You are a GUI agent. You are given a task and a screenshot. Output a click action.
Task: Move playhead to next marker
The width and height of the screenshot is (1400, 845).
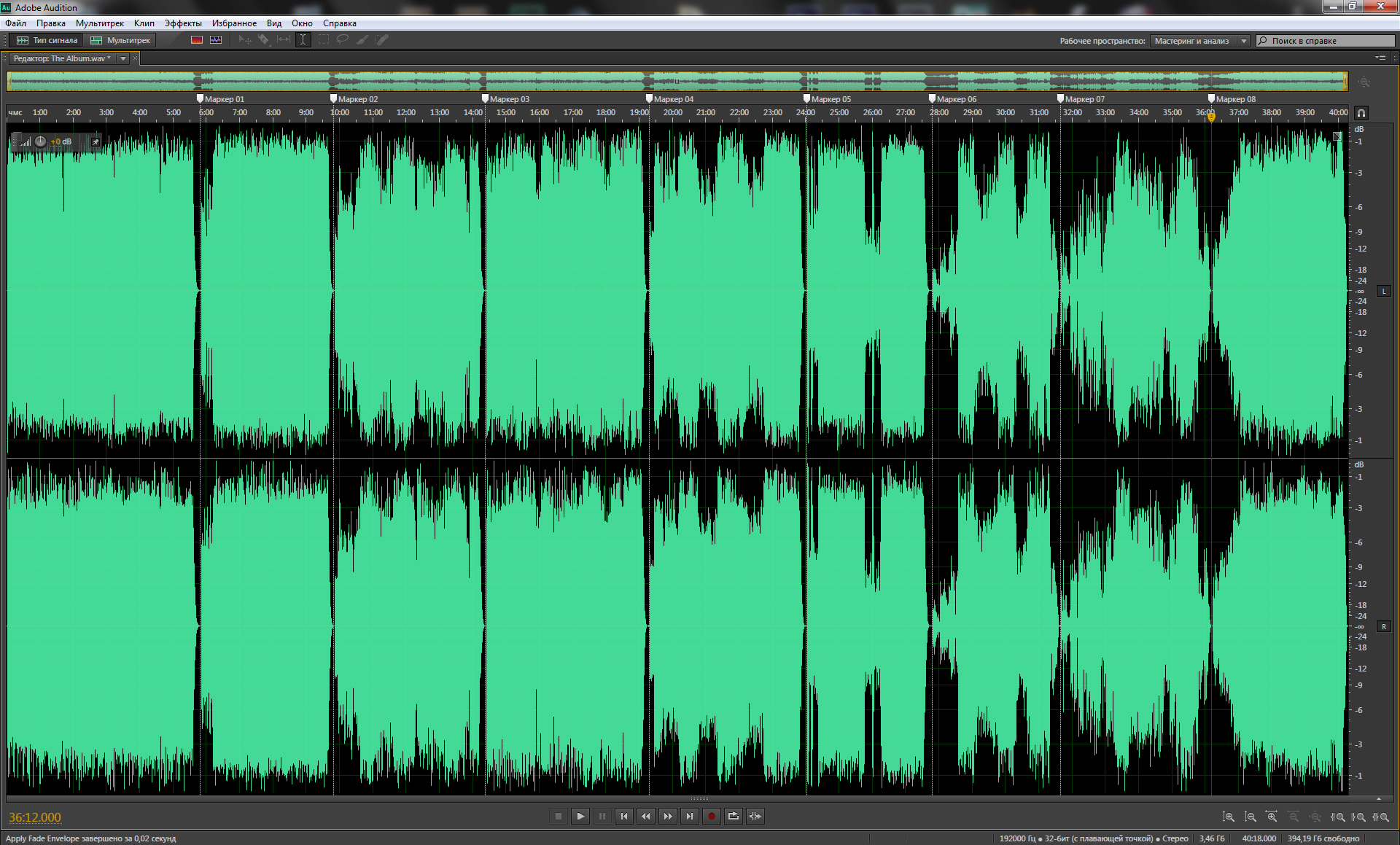690,816
